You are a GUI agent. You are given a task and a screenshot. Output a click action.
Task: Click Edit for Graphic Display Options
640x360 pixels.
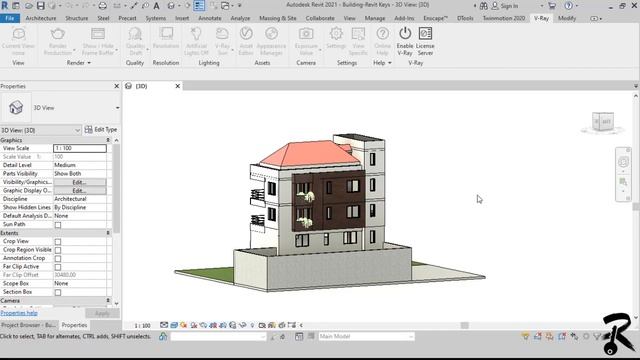(80, 191)
